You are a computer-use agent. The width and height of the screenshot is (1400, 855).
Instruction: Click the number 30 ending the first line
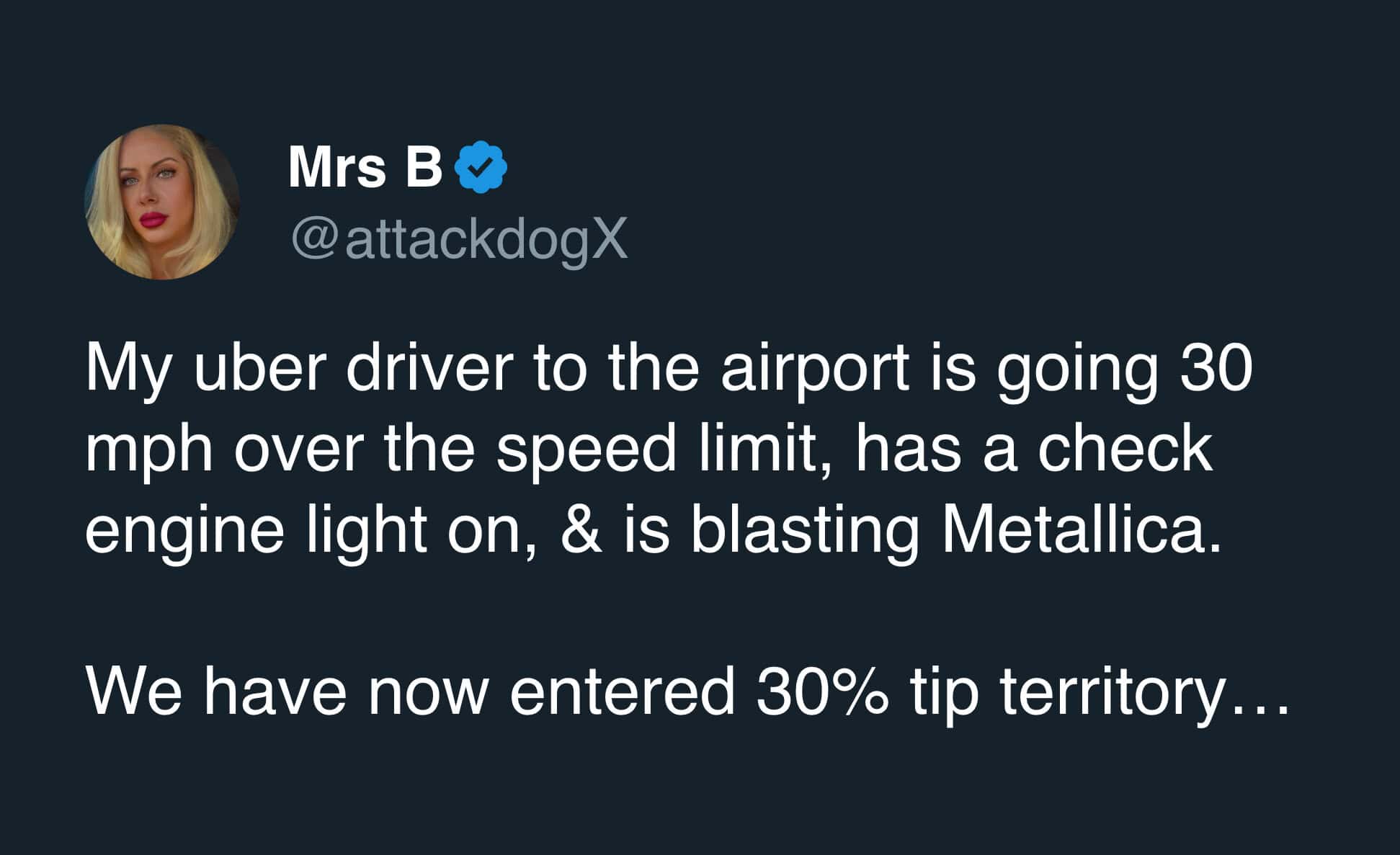click(x=1216, y=367)
